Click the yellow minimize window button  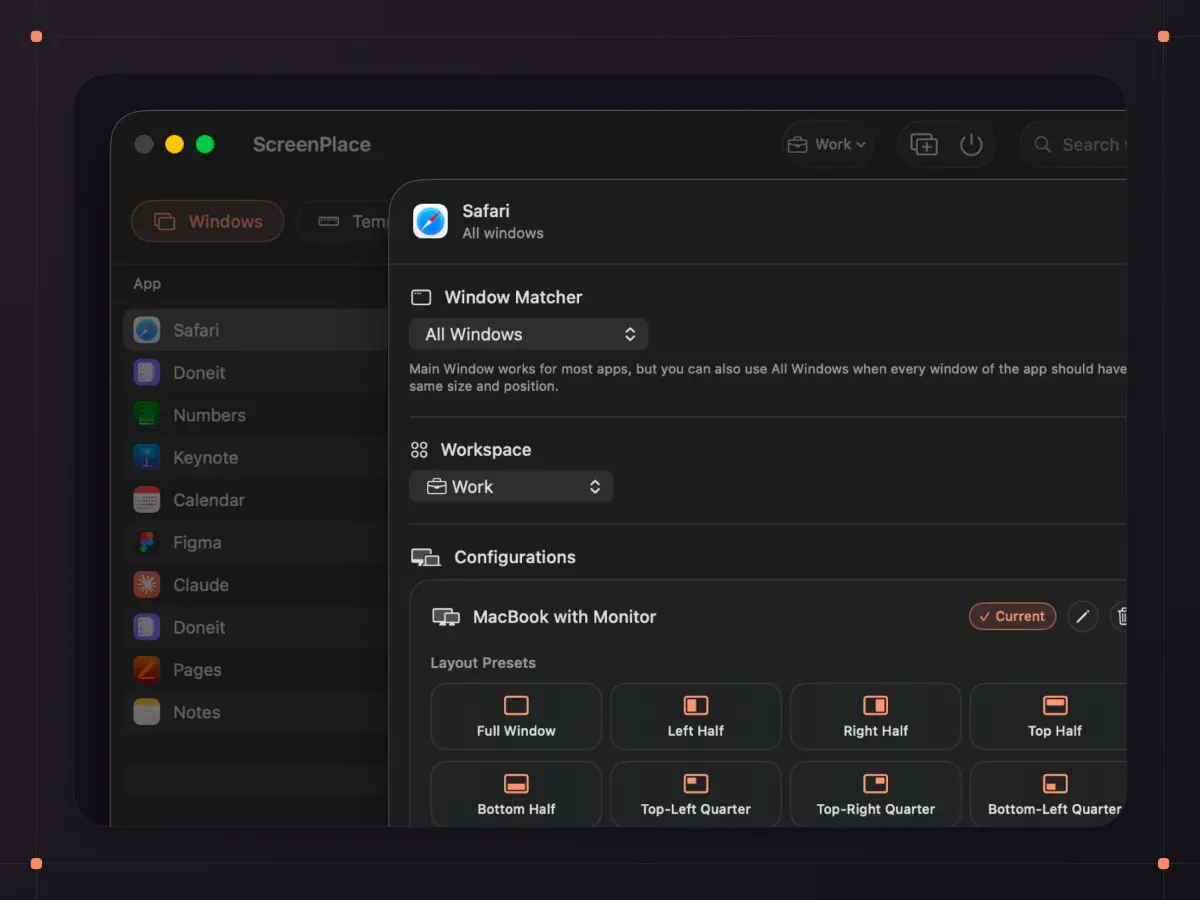(x=174, y=145)
